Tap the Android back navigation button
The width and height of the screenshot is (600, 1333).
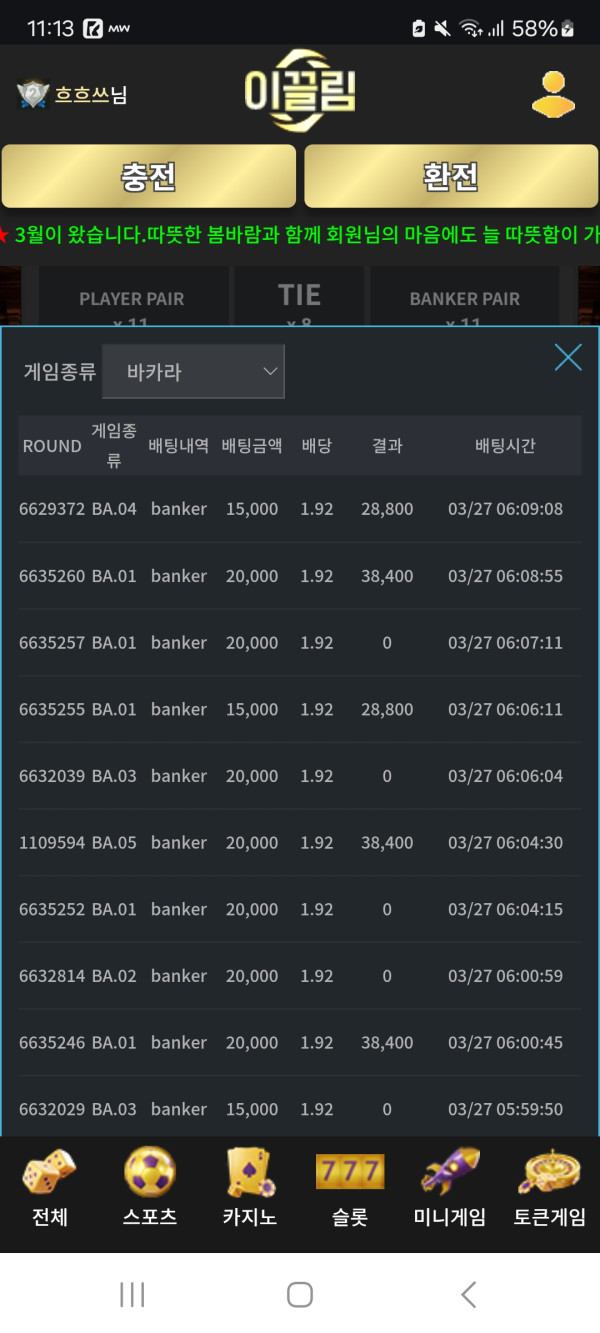(x=468, y=1294)
